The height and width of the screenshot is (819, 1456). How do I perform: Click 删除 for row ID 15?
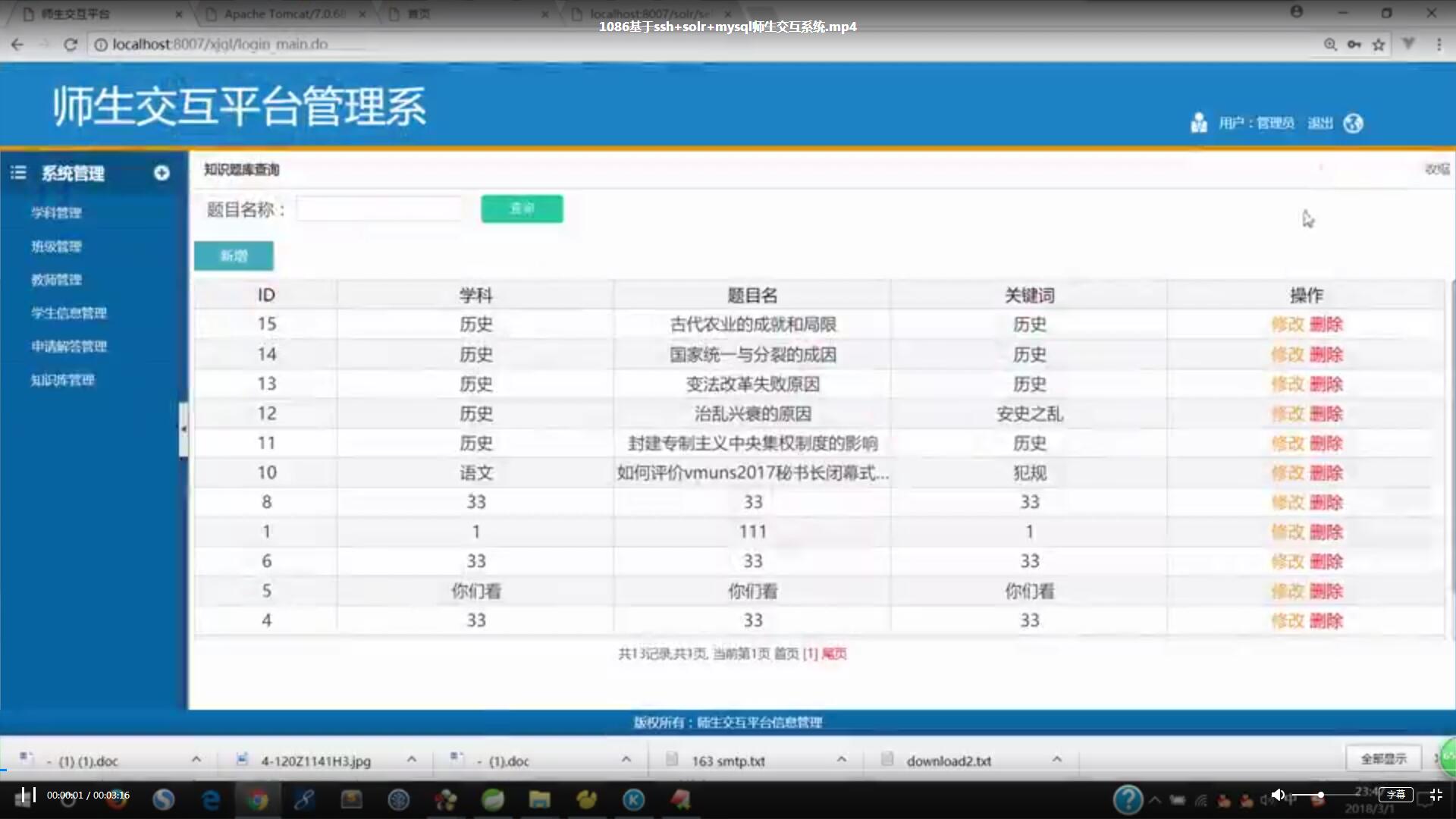[1326, 325]
